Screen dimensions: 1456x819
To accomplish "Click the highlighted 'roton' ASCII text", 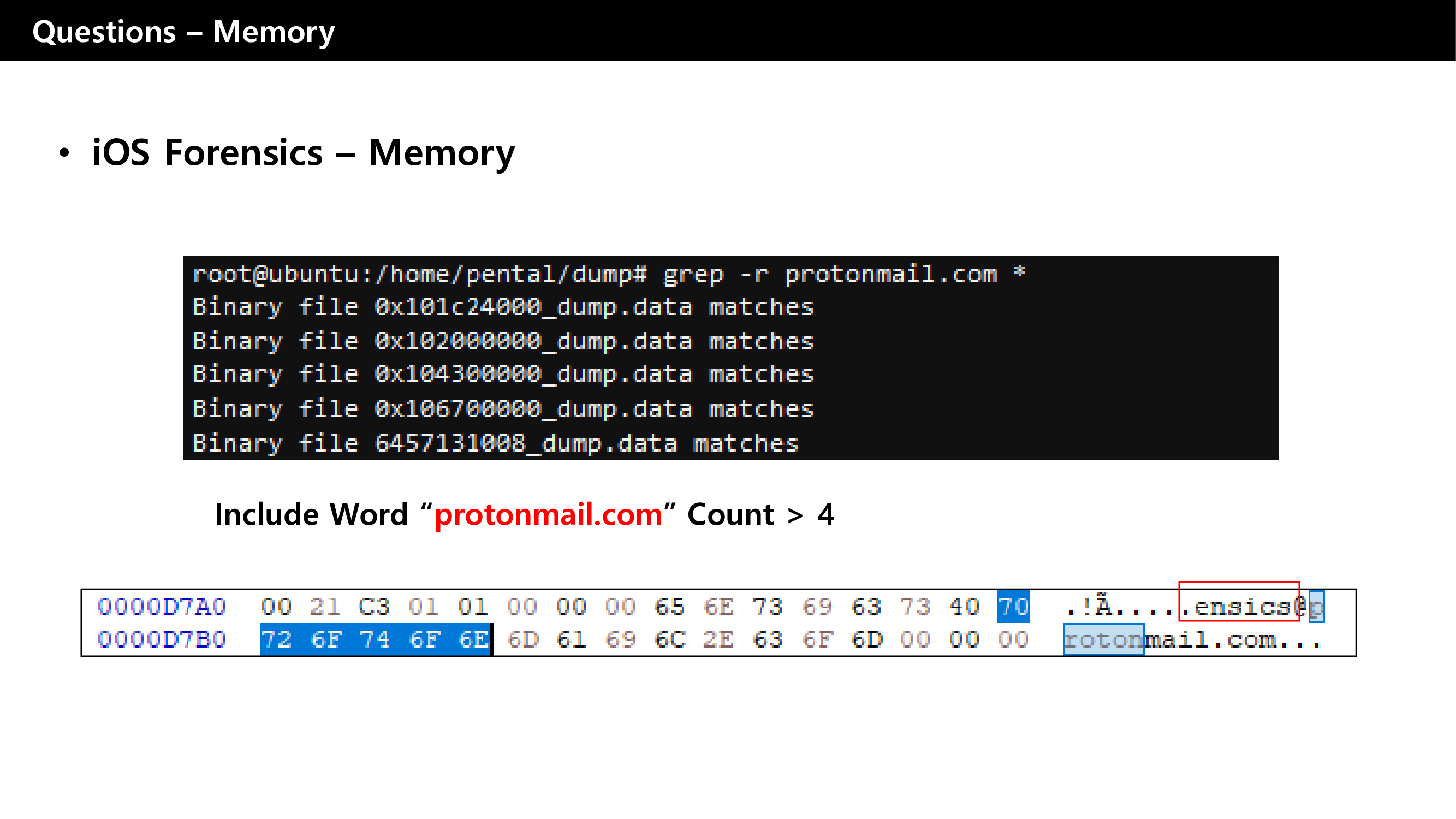I will pyautogui.click(x=1103, y=640).
